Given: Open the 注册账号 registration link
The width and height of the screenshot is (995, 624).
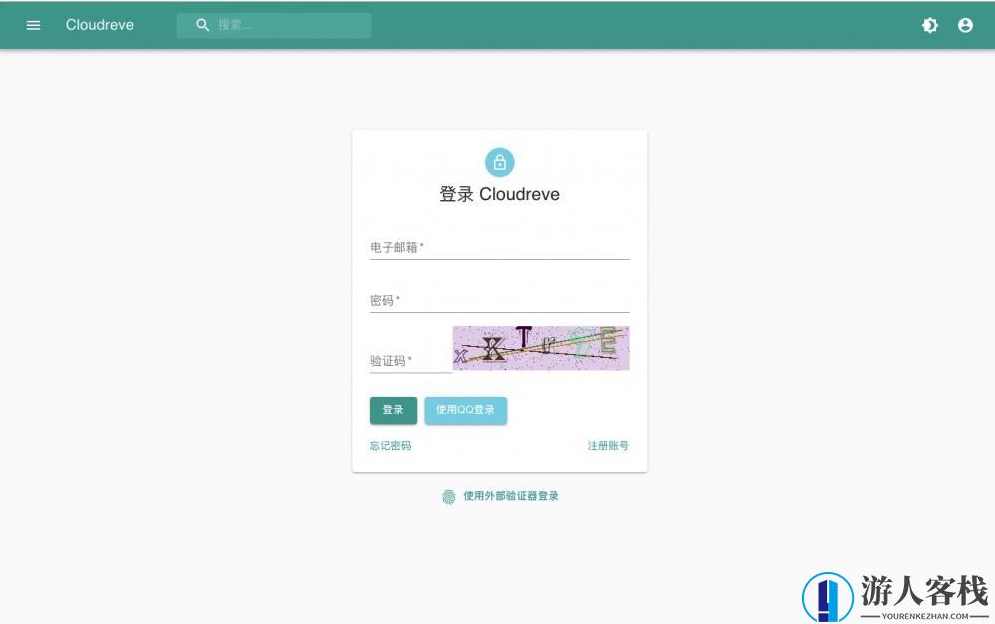Looking at the screenshot, I should pos(607,446).
